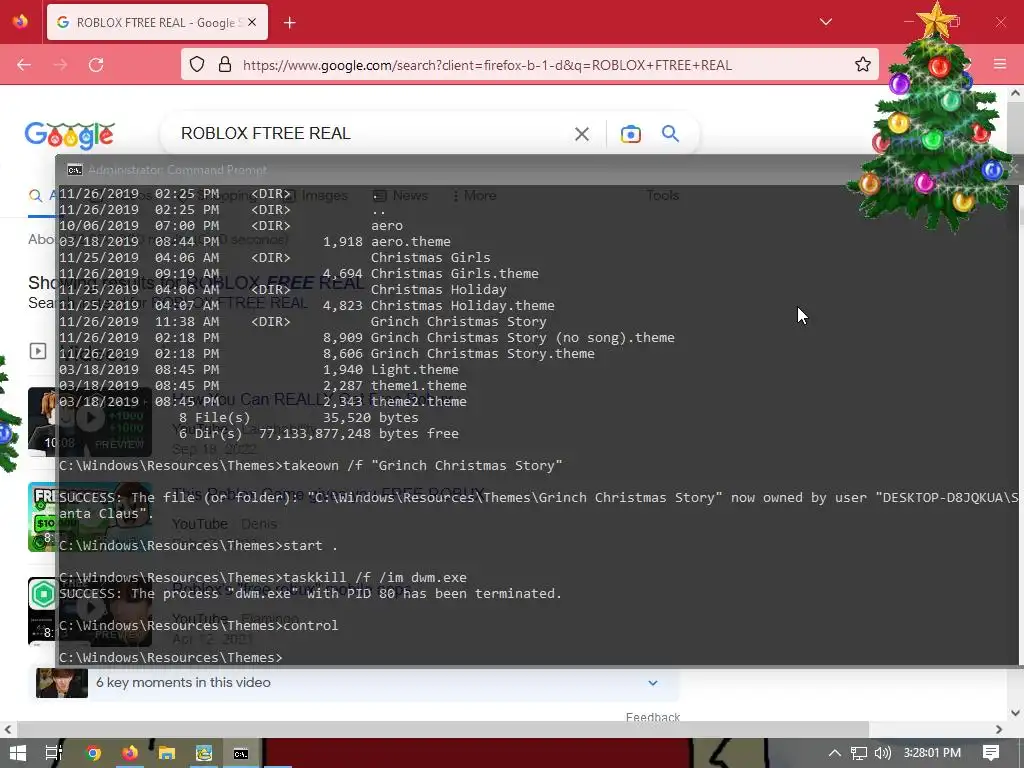
Task: Click 'Christmas Holiday.theme' in console listing
Action: 462,306
